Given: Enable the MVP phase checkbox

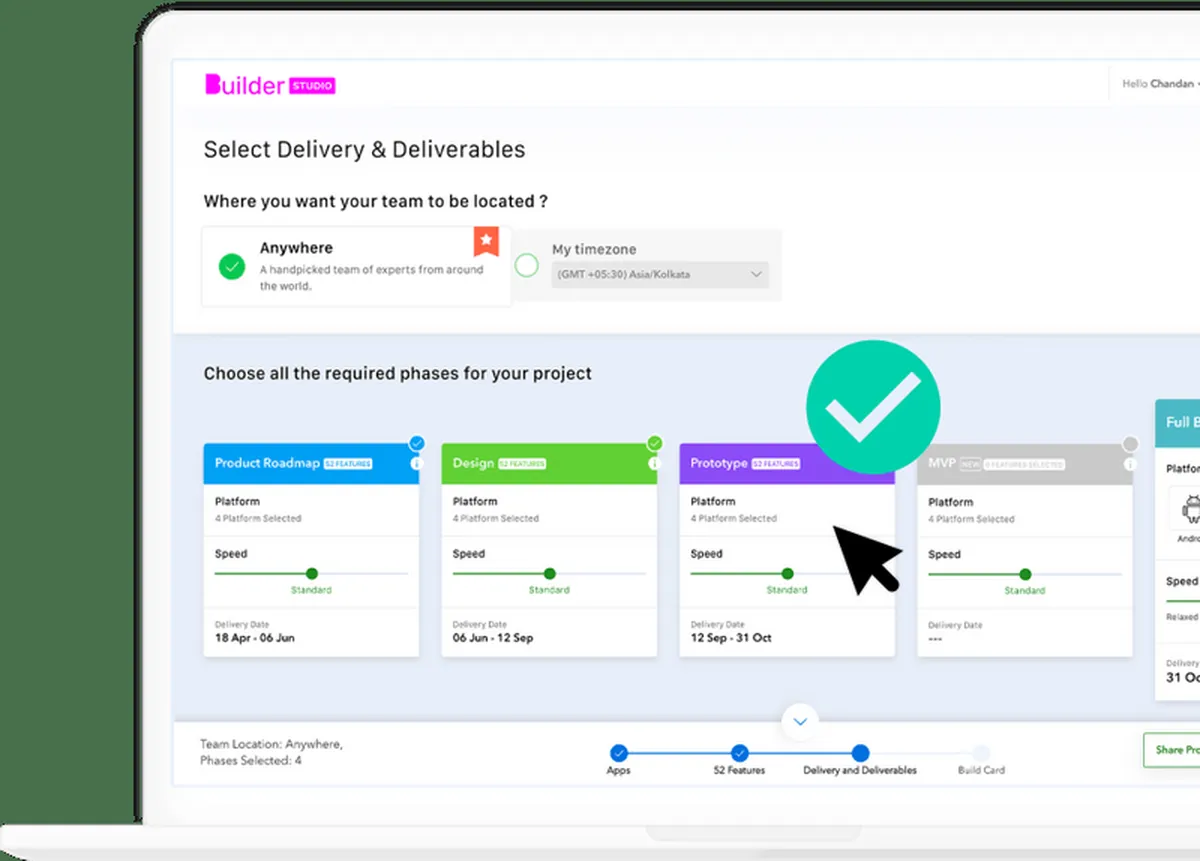Looking at the screenshot, I should 1130,444.
